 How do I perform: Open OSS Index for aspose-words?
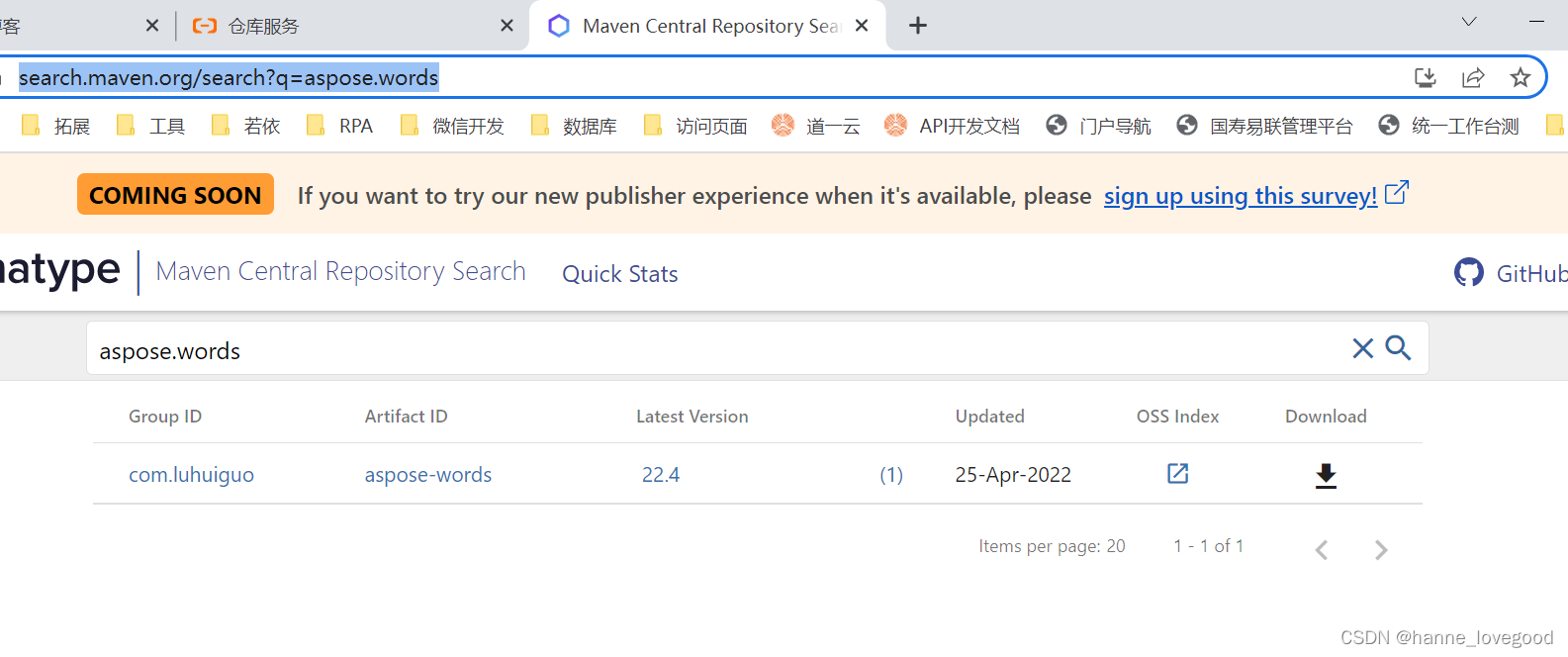[x=1177, y=474]
